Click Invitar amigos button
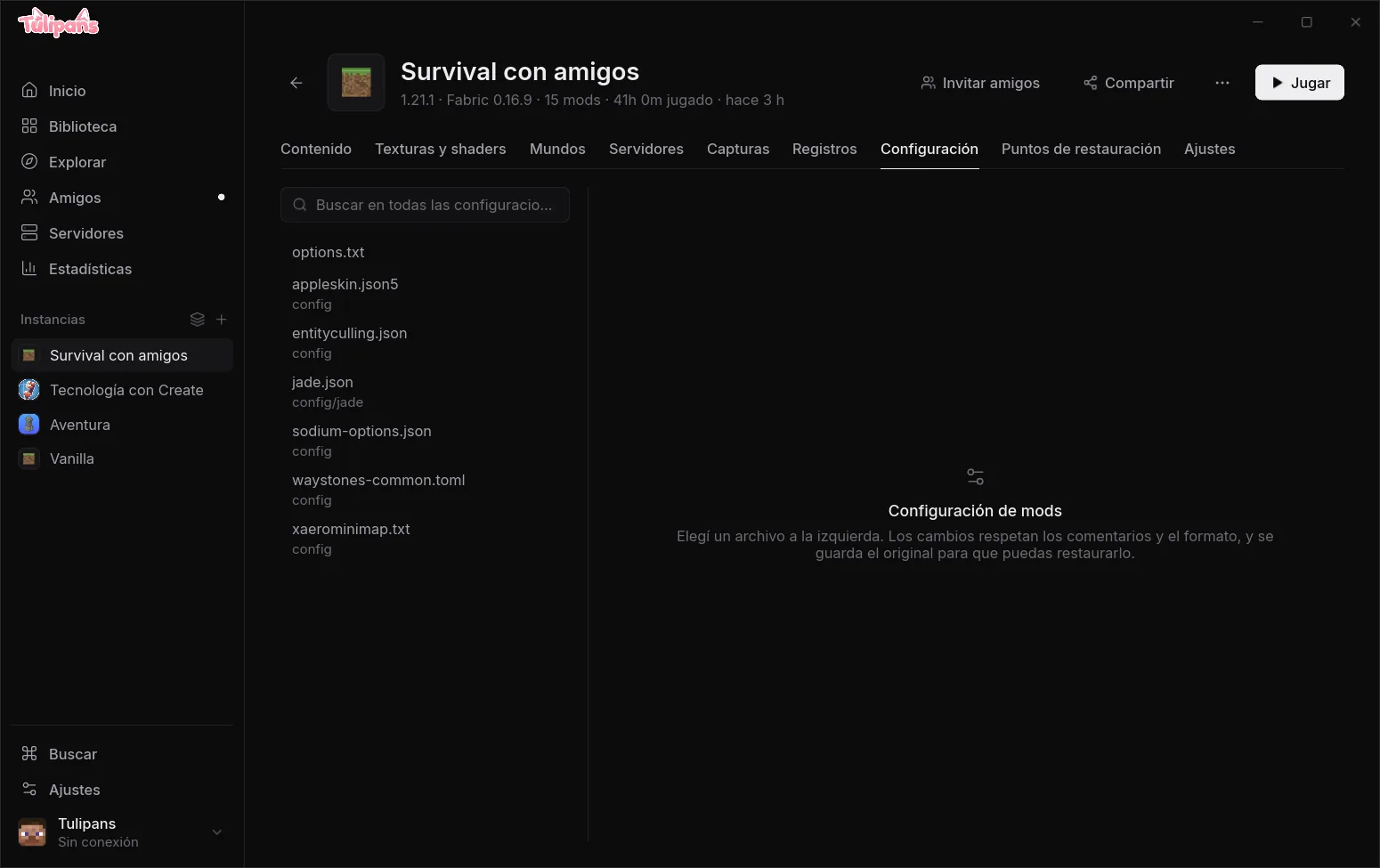 tap(980, 83)
